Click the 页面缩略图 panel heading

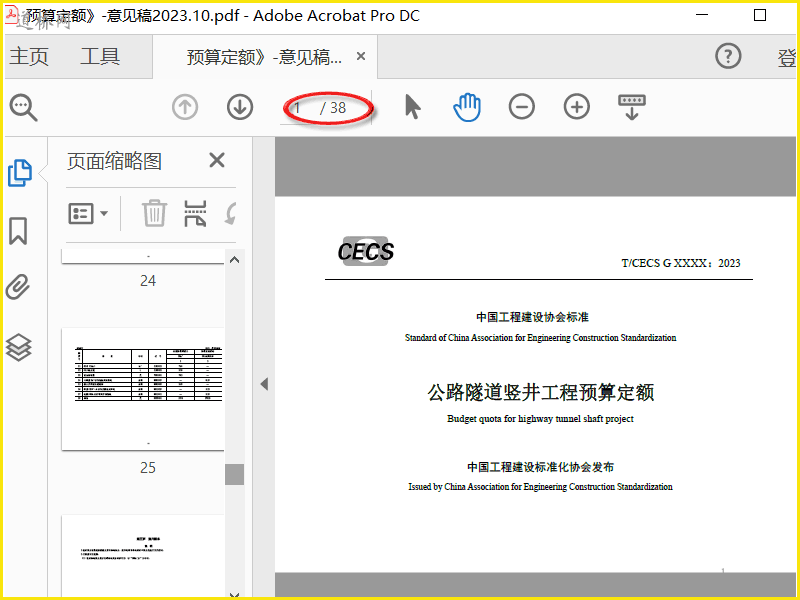click(114, 161)
